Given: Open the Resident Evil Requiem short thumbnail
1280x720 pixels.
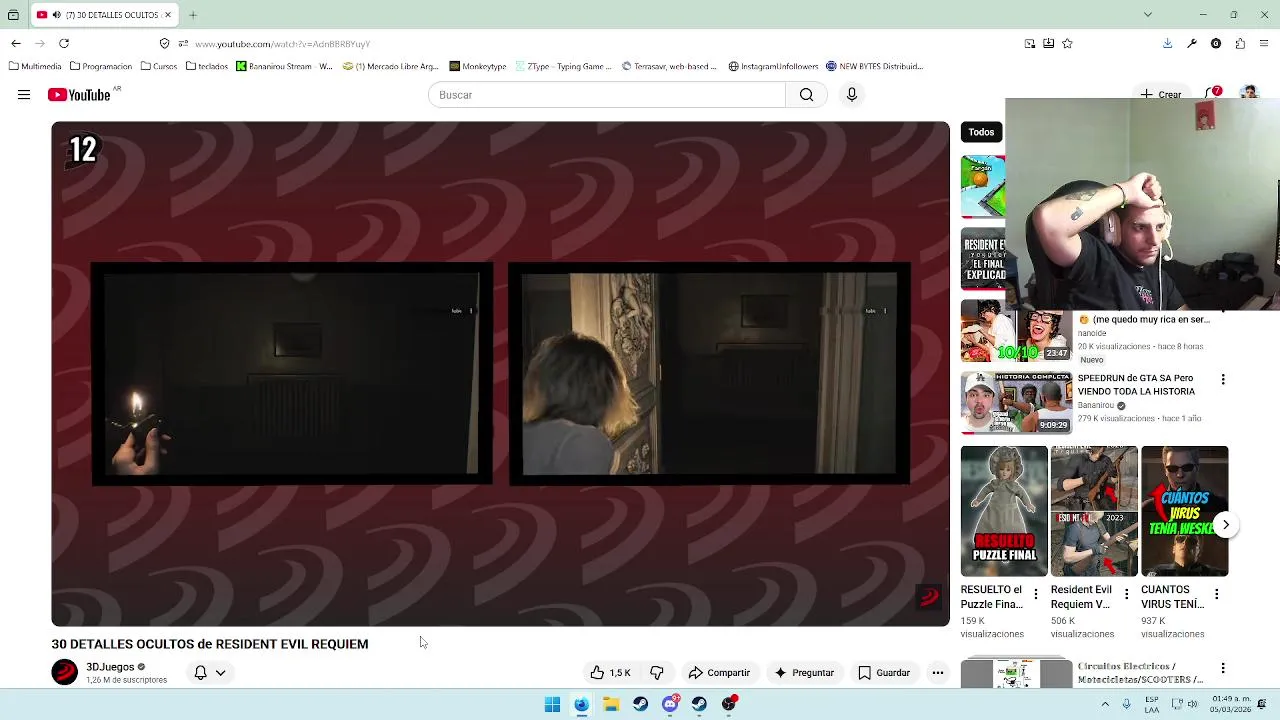Looking at the screenshot, I should click(1094, 511).
